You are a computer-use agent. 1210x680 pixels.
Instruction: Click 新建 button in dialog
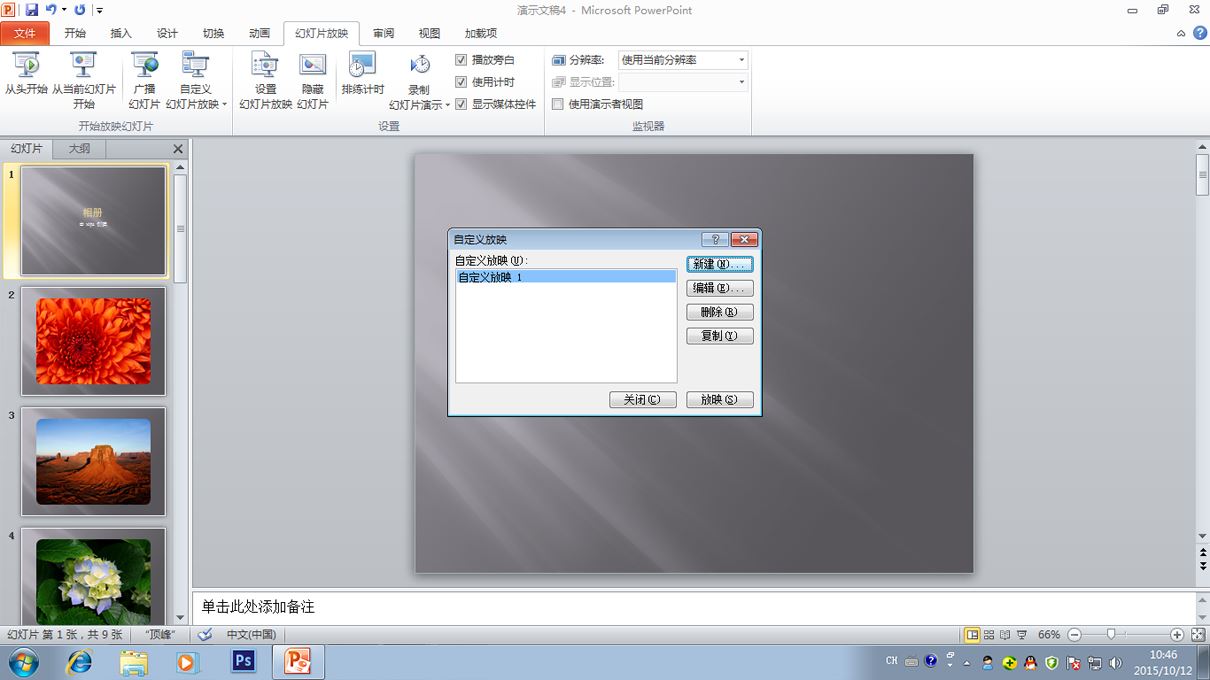(720, 264)
